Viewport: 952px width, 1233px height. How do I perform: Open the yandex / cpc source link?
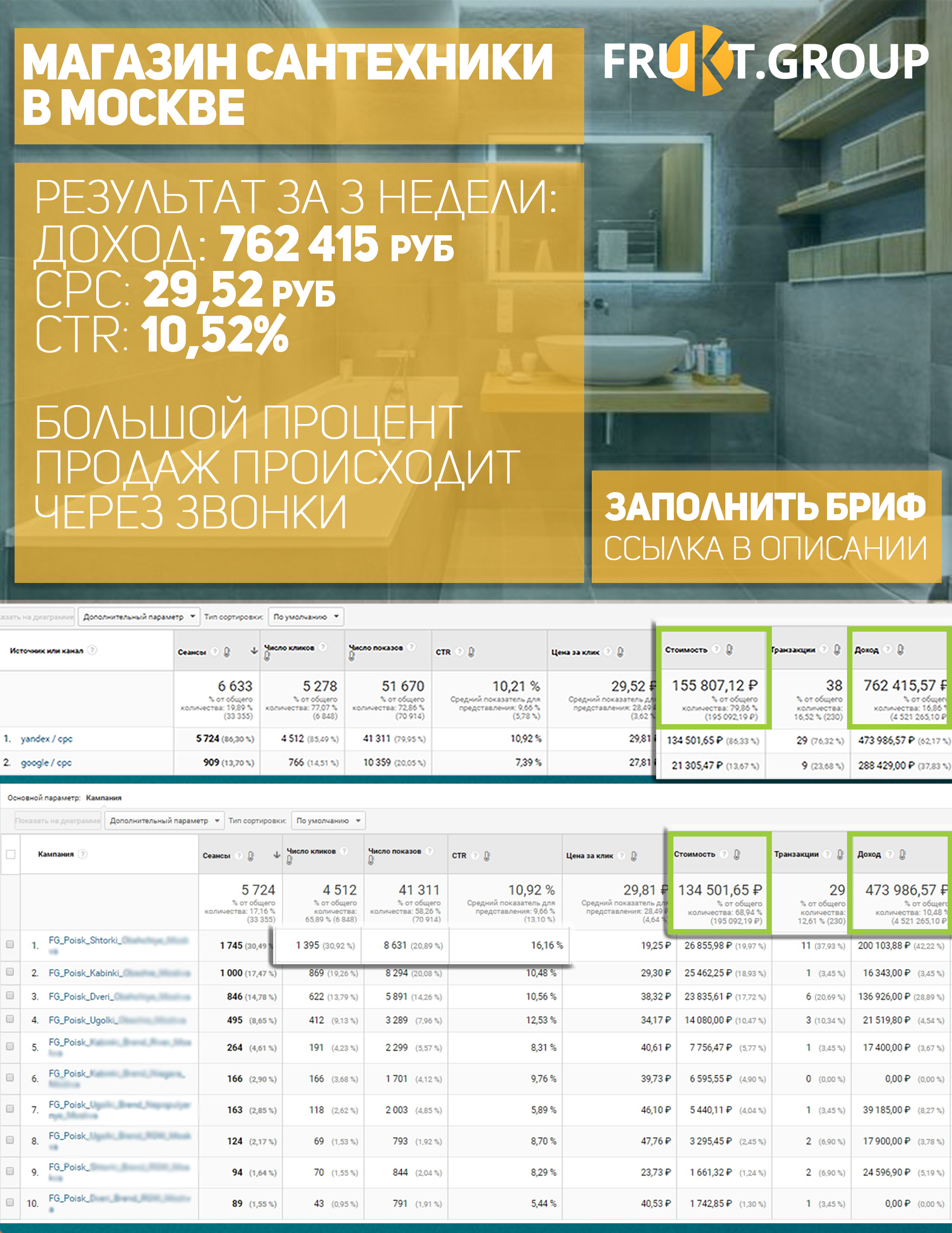pyautogui.click(x=47, y=738)
